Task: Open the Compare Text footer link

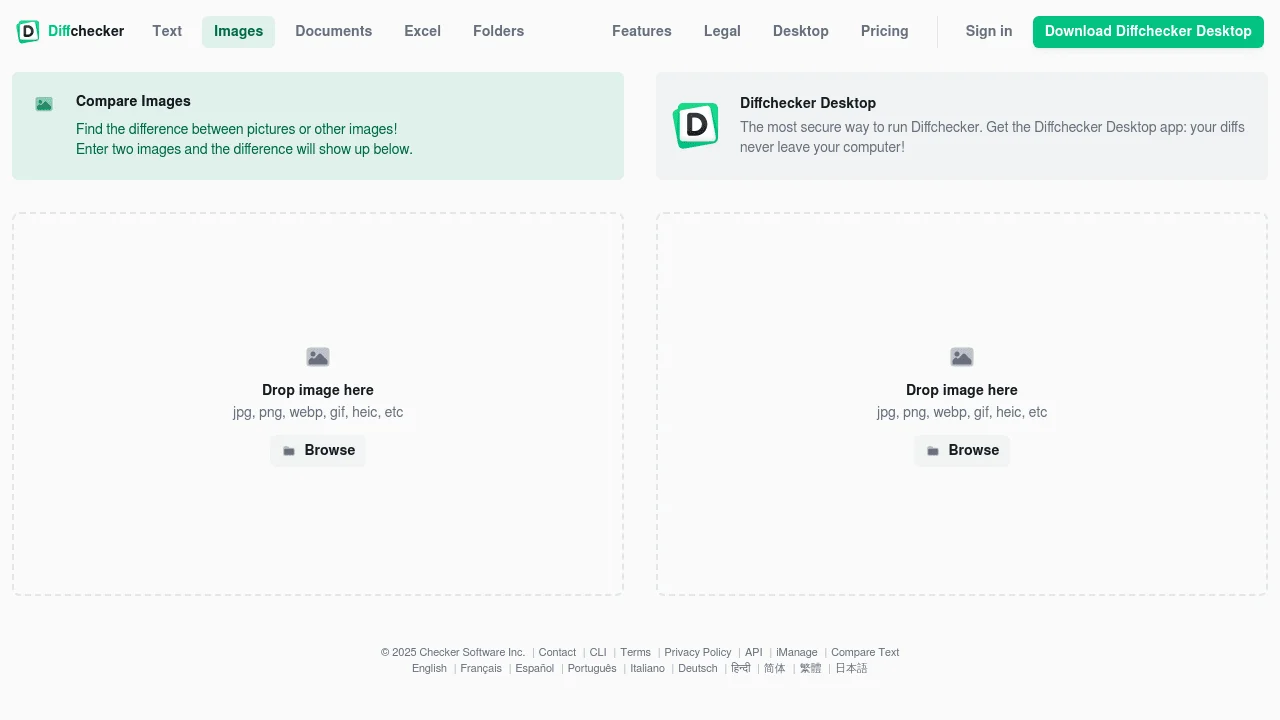Action: click(865, 652)
